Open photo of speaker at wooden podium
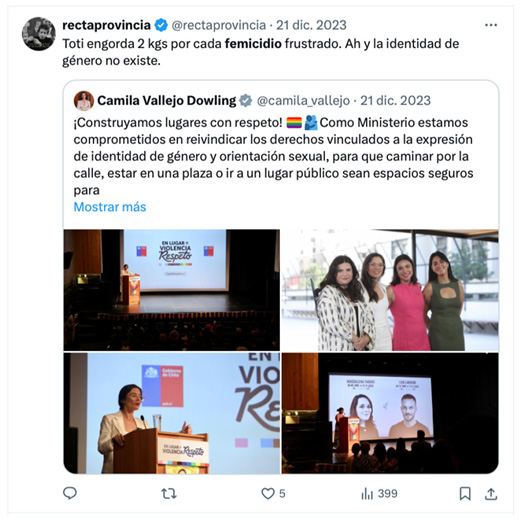This screenshot has width=527, height=519. [x=171, y=413]
